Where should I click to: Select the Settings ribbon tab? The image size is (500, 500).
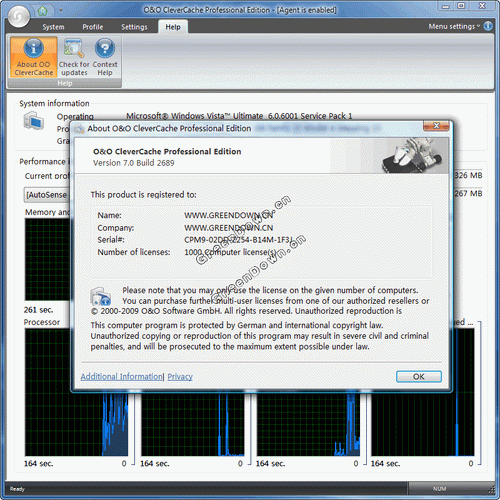coord(134,27)
